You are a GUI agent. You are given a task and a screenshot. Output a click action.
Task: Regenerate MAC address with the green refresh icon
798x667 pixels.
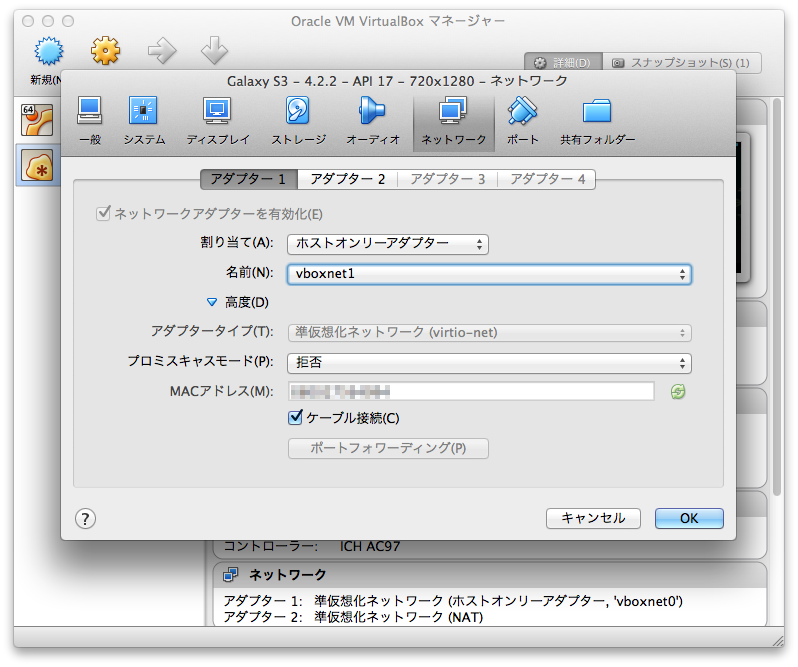point(677,391)
